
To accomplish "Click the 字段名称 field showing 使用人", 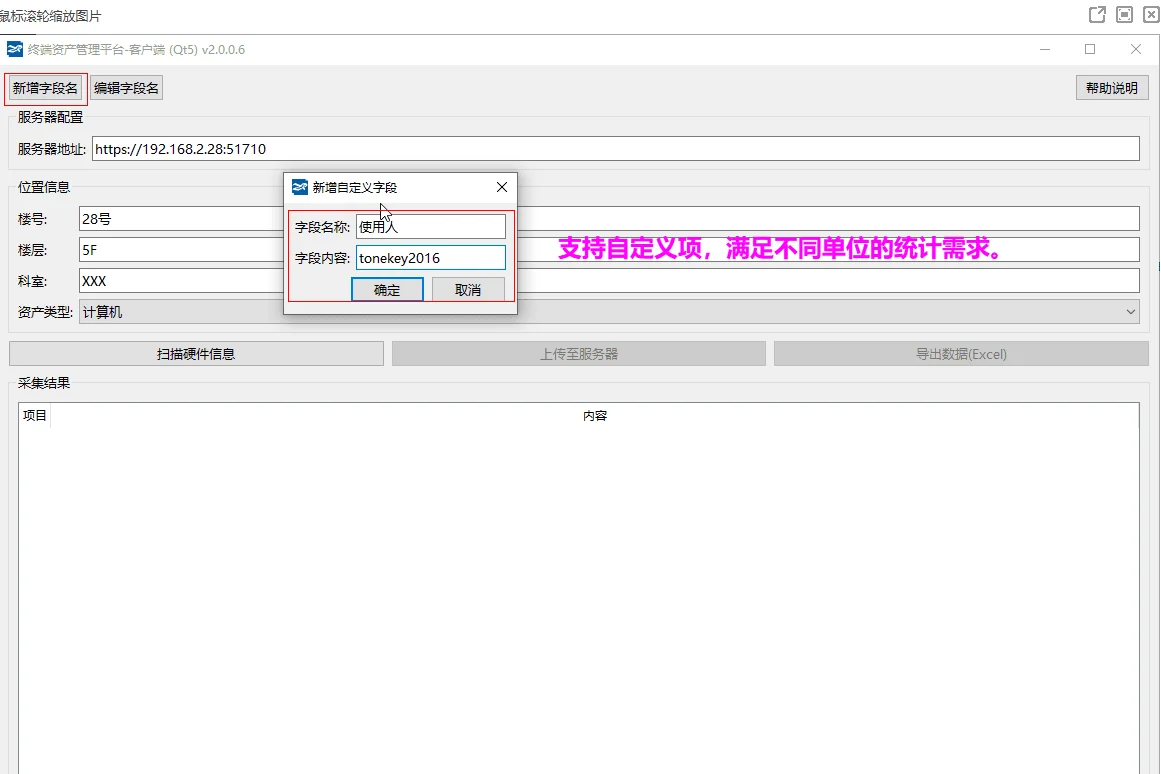I will [x=430, y=226].
